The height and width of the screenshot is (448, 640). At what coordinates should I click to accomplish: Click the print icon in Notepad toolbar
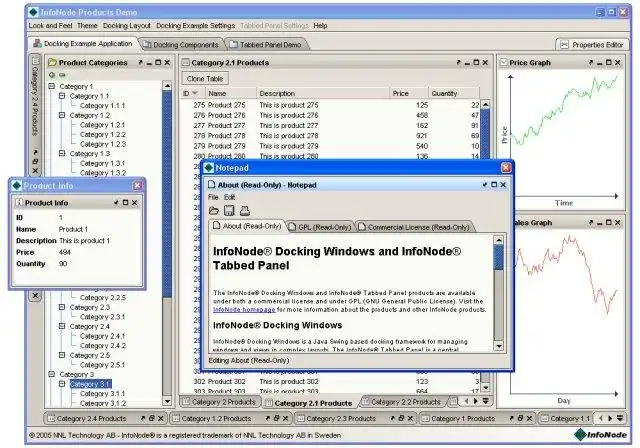point(244,211)
